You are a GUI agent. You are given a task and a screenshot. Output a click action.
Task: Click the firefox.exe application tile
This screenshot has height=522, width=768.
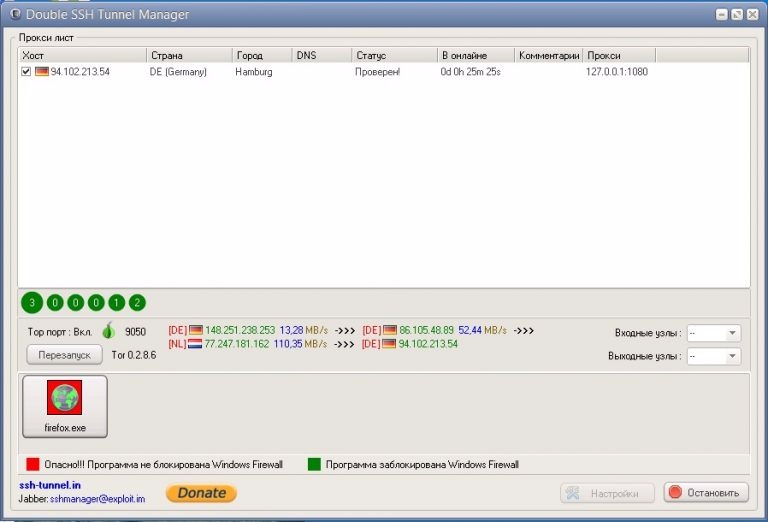tap(65, 406)
